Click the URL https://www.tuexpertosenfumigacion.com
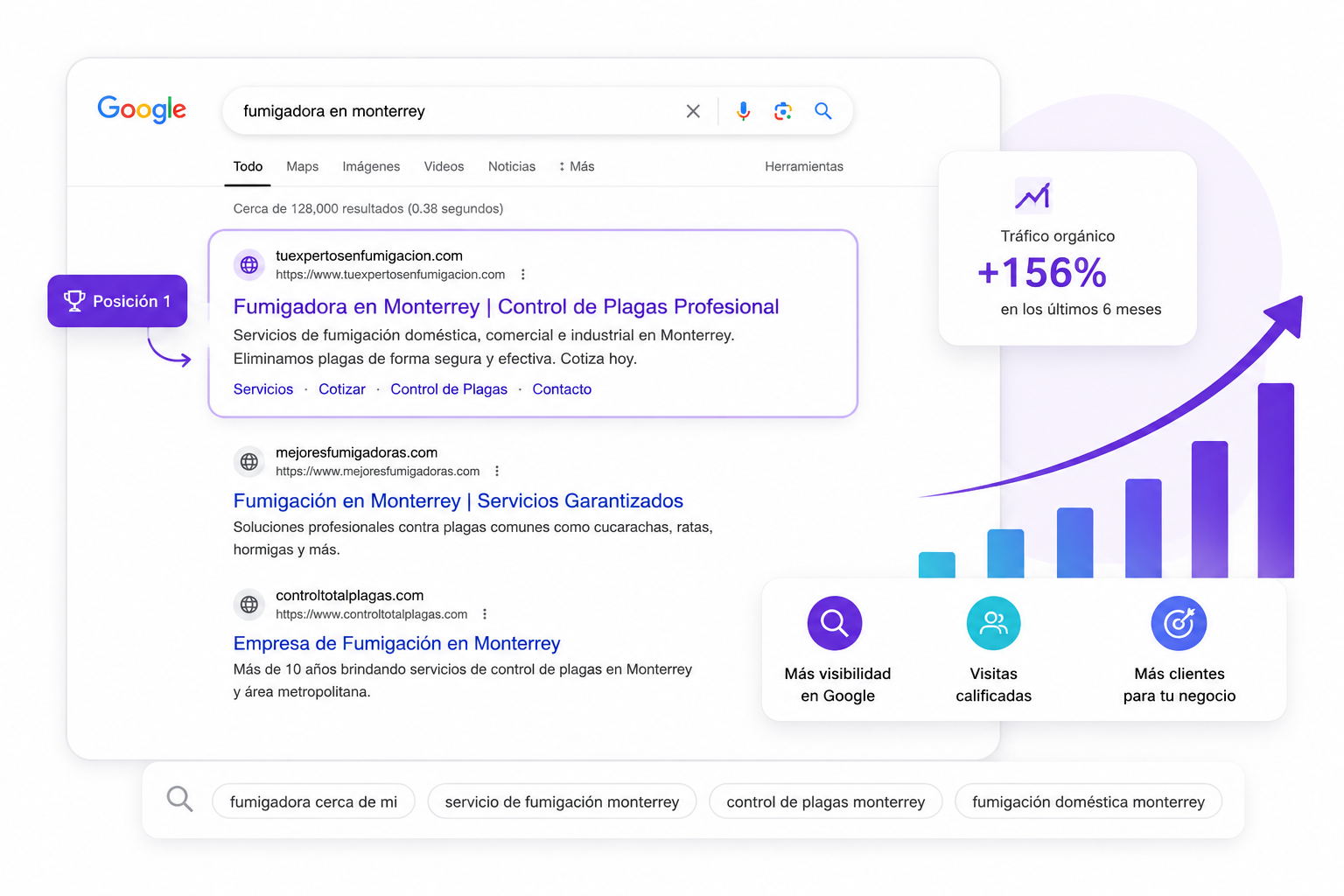1344x896 pixels. [x=390, y=275]
